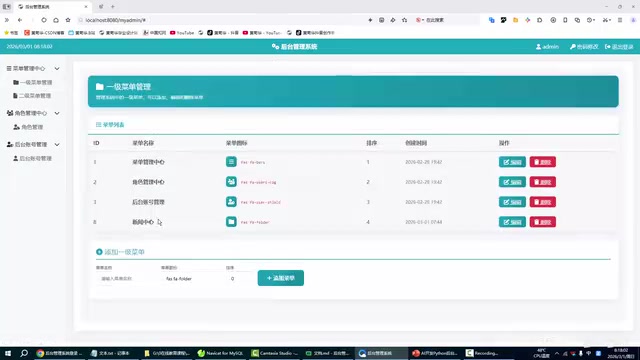Click the browser hamburger menu icon

tap(620, 20)
